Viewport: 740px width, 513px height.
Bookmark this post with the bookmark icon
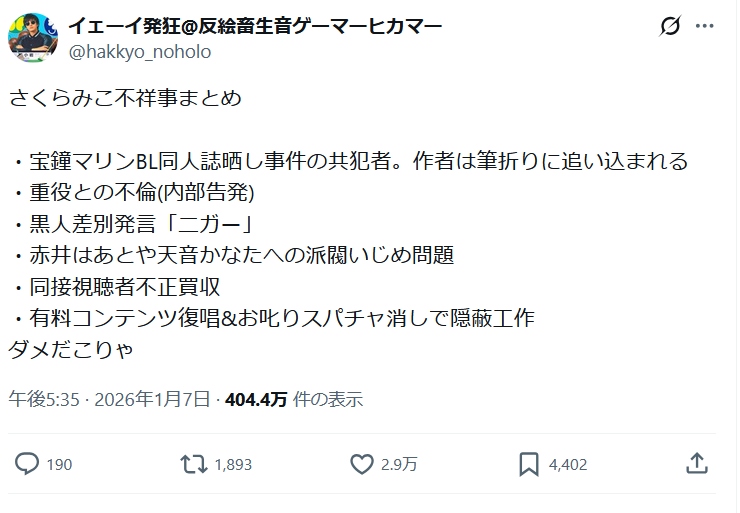coord(529,463)
